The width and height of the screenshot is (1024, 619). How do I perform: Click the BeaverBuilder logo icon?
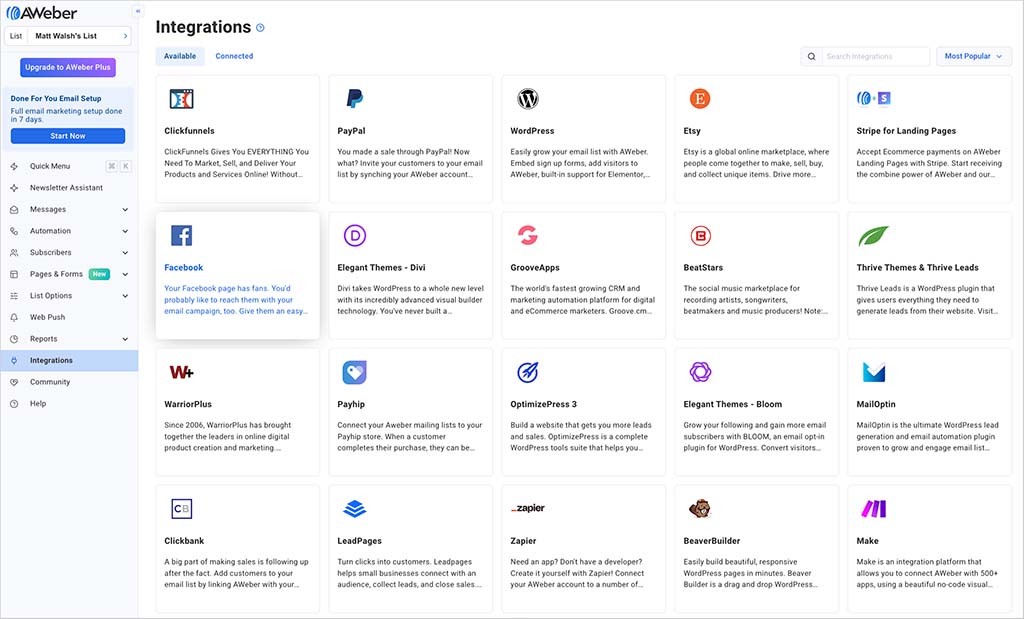(x=700, y=509)
